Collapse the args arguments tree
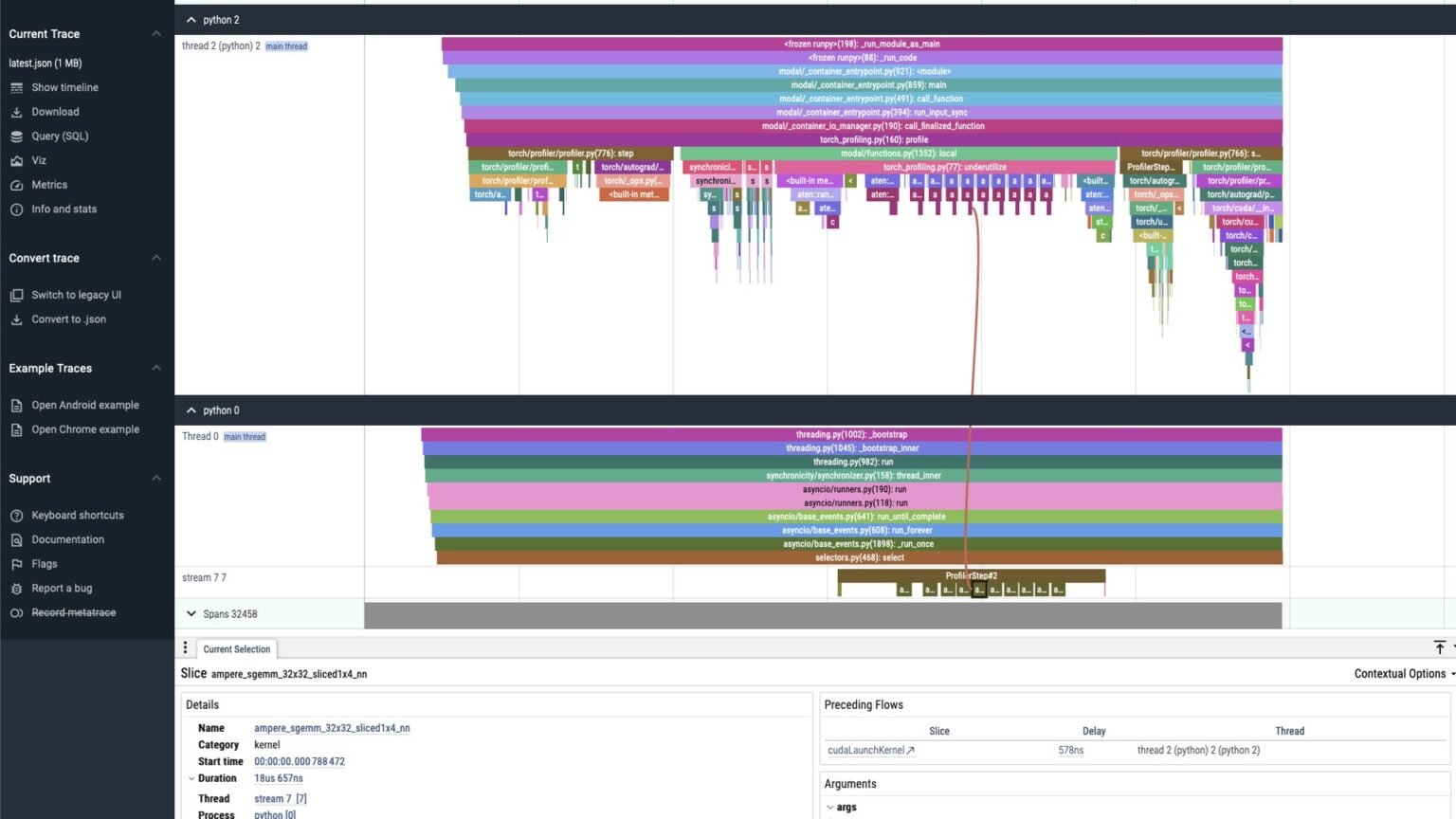 click(x=830, y=808)
